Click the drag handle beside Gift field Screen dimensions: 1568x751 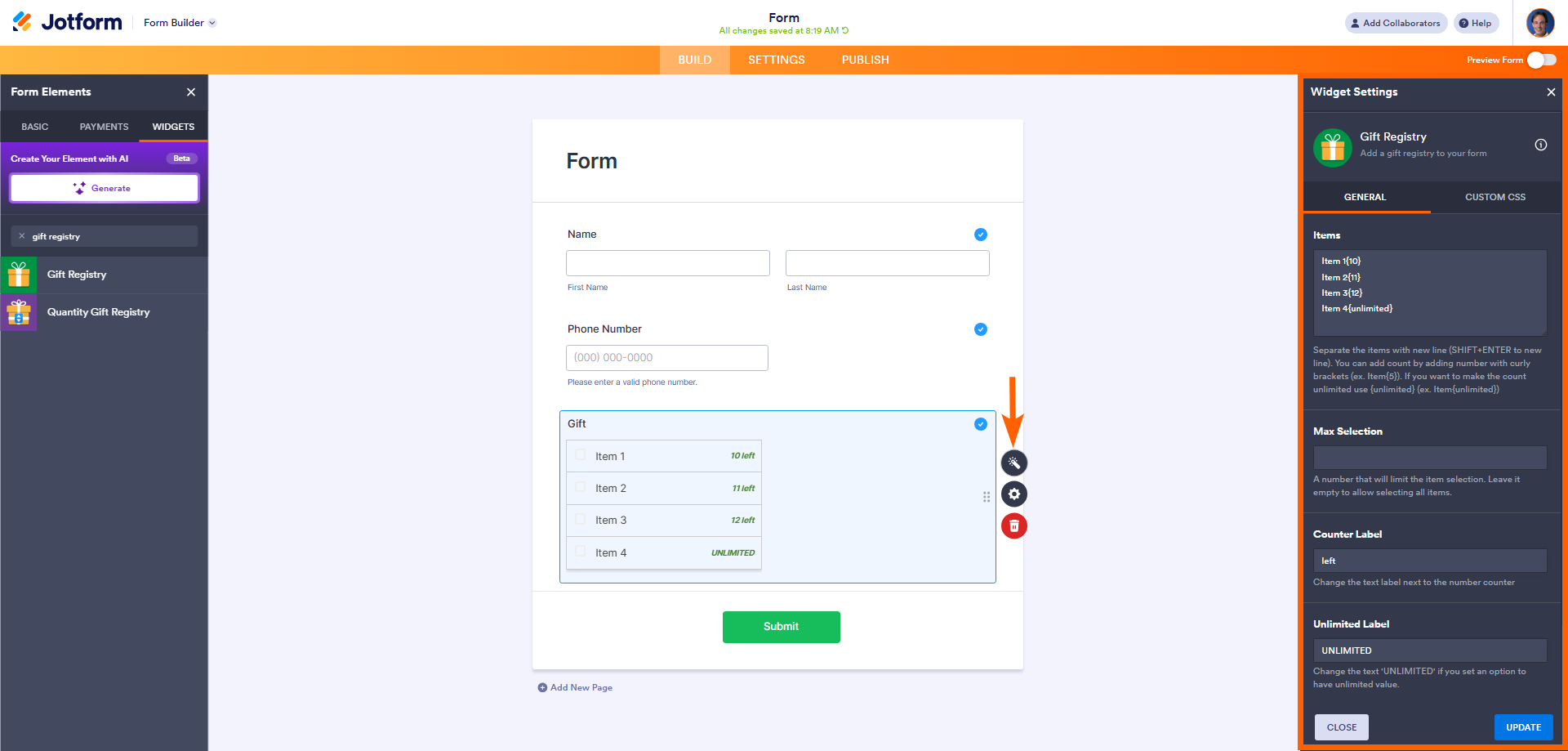987,497
